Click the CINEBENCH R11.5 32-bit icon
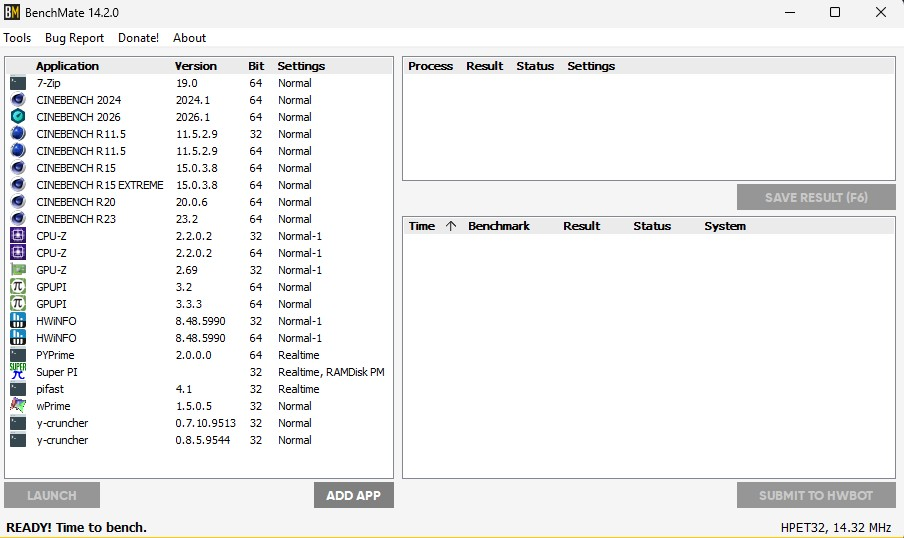The height and width of the screenshot is (538, 904). tap(18, 134)
